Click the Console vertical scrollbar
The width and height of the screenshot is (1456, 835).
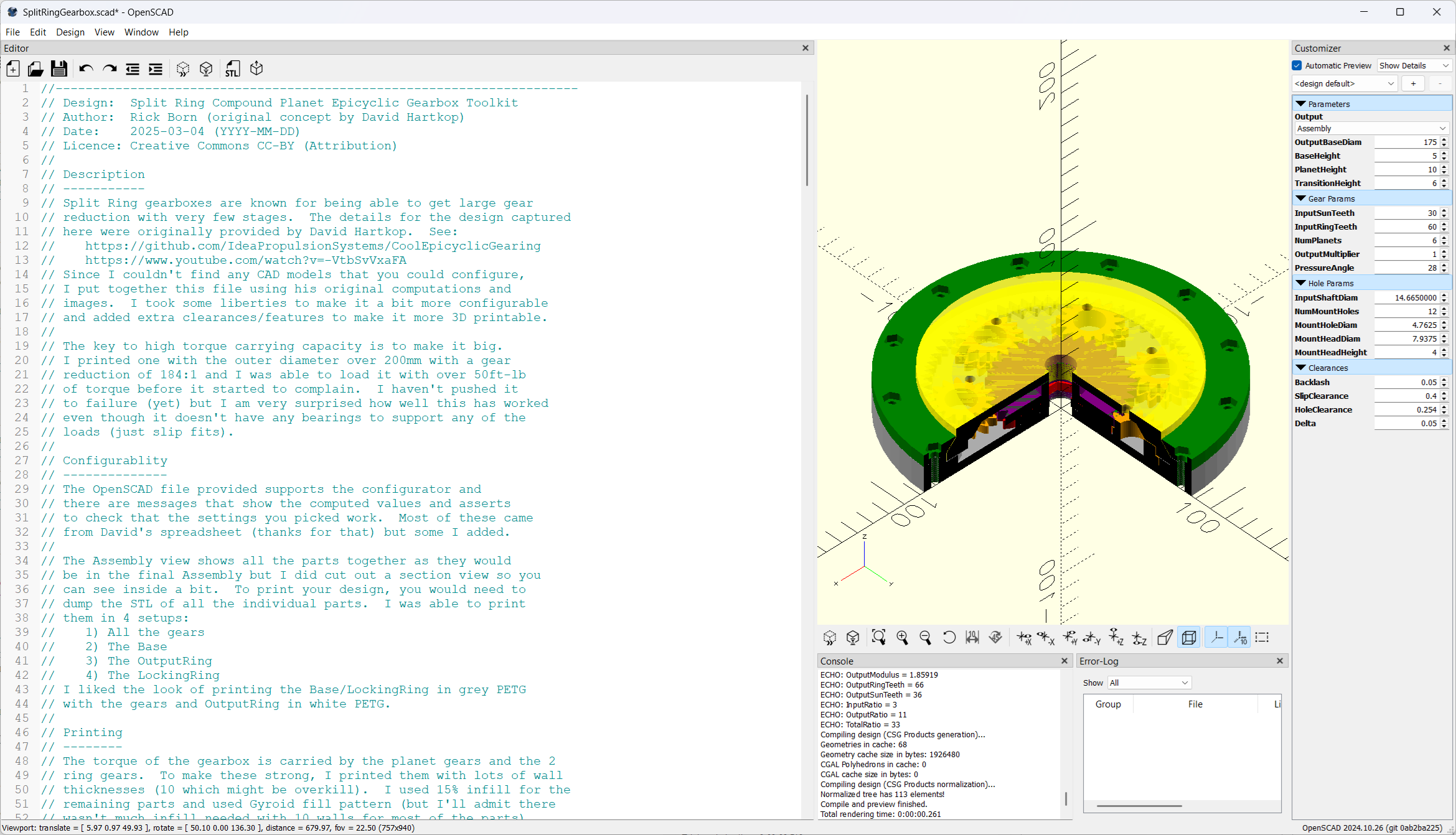[x=1066, y=798]
